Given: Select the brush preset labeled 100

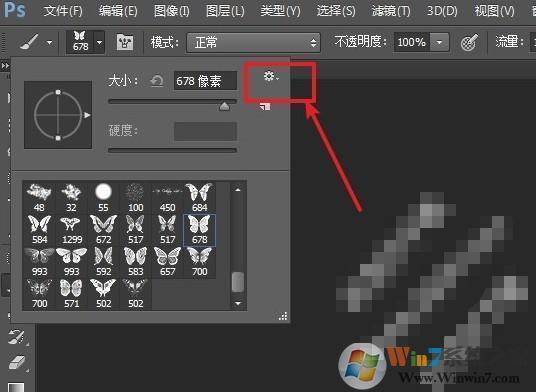Looking at the screenshot, I should click(135, 198).
